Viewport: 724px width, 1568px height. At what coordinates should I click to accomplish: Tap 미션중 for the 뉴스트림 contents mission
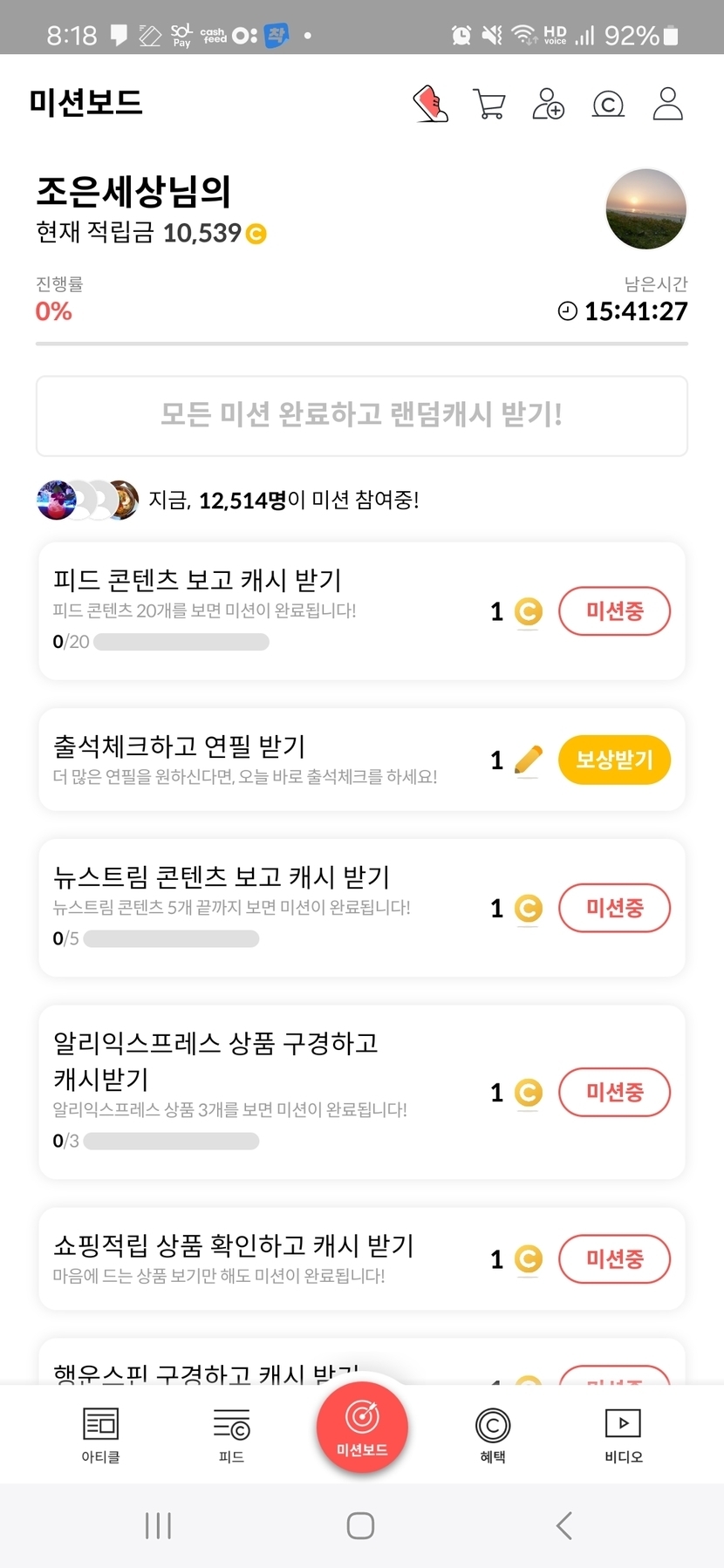(614, 908)
